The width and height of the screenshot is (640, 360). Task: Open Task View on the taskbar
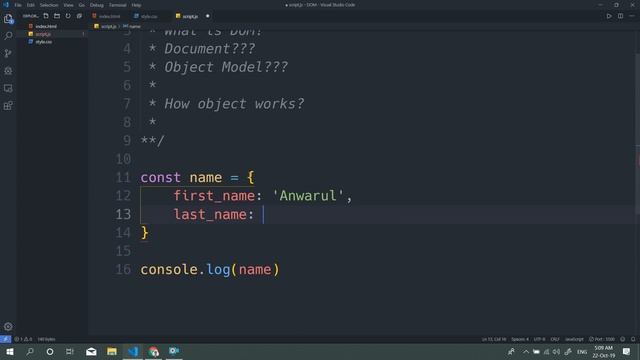click(70, 351)
